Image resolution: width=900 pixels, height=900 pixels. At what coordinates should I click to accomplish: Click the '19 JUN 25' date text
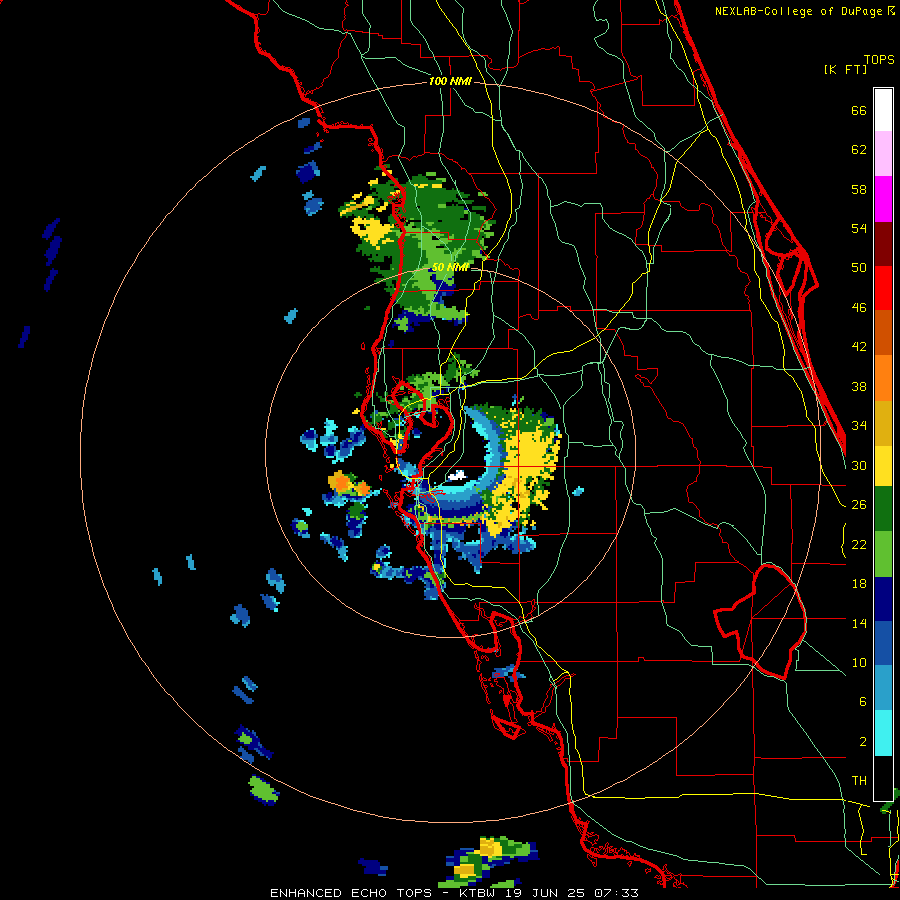click(x=546, y=893)
